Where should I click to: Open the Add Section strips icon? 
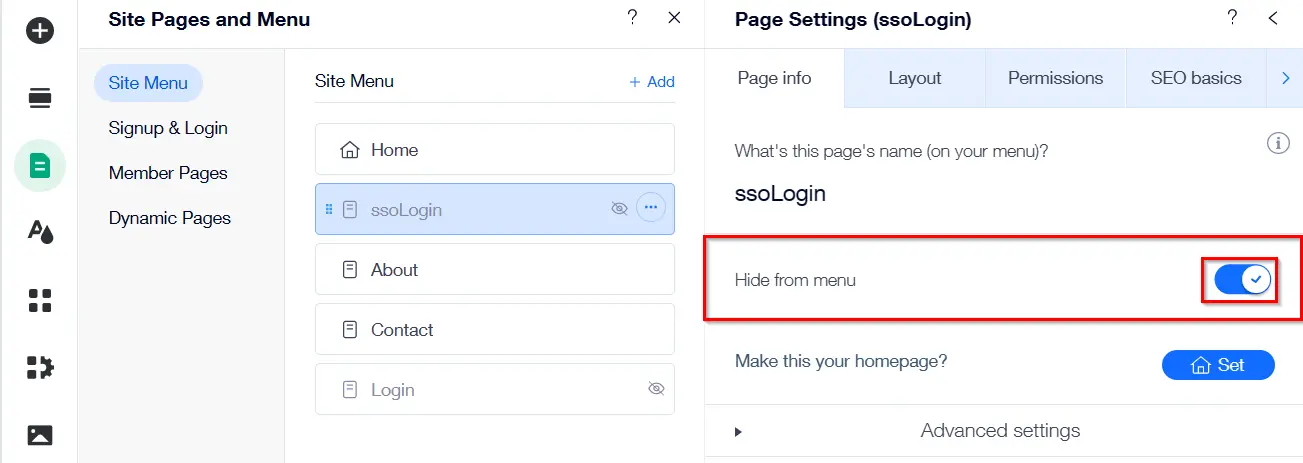(40, 98)
